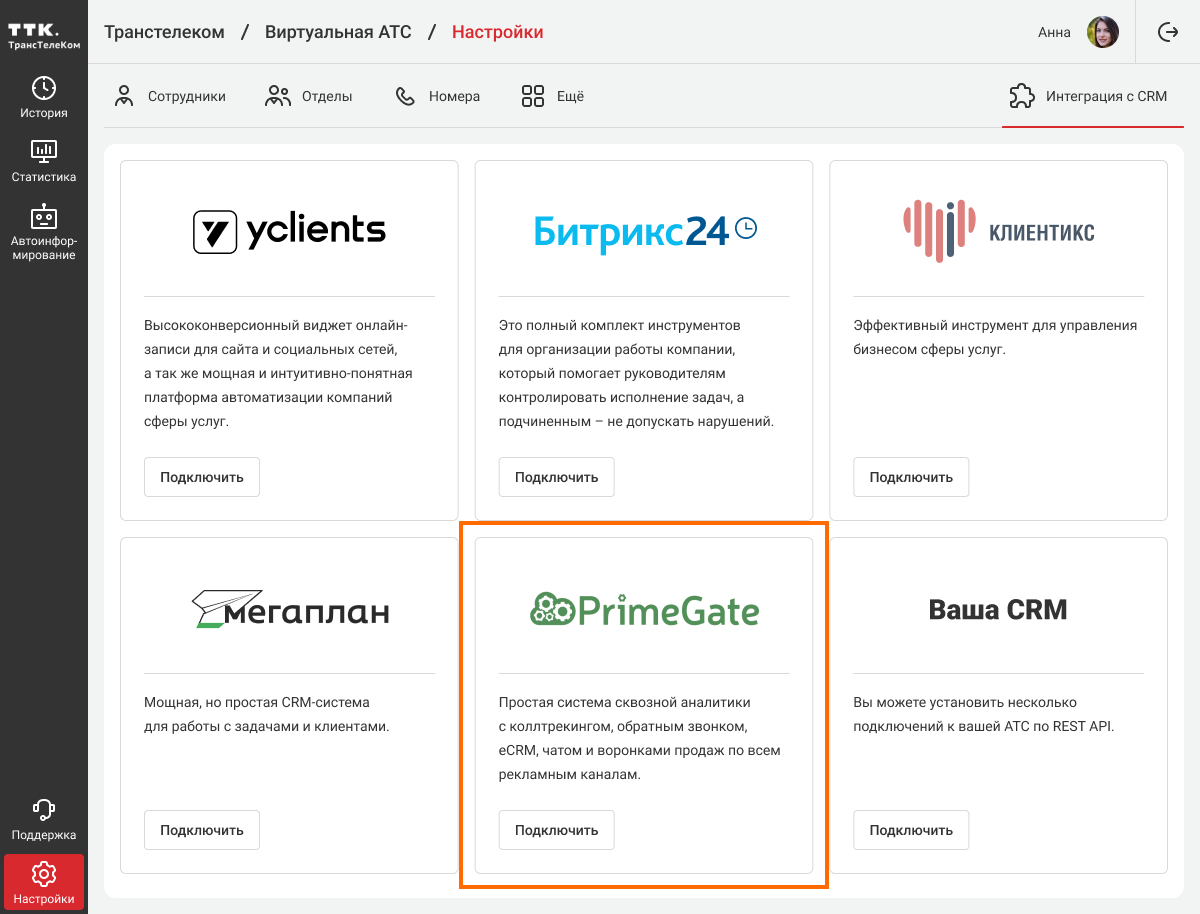Expand the Ещё menu
The image size is (1200, 914).
(x=552, y=97)
